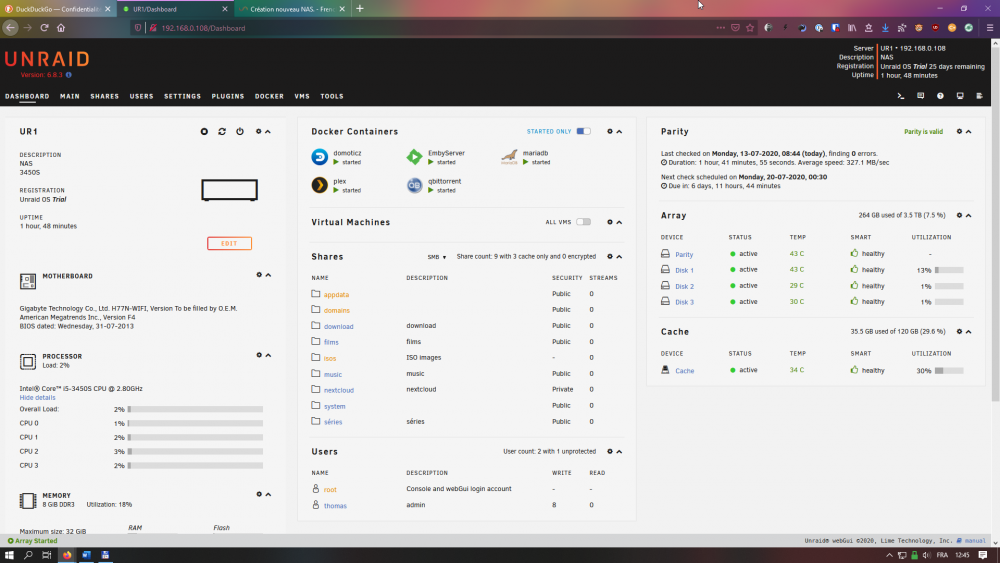This screenshot has height=563, width=1000.
Task: Open UR1 panel settings gear
Action: (259, 131)
